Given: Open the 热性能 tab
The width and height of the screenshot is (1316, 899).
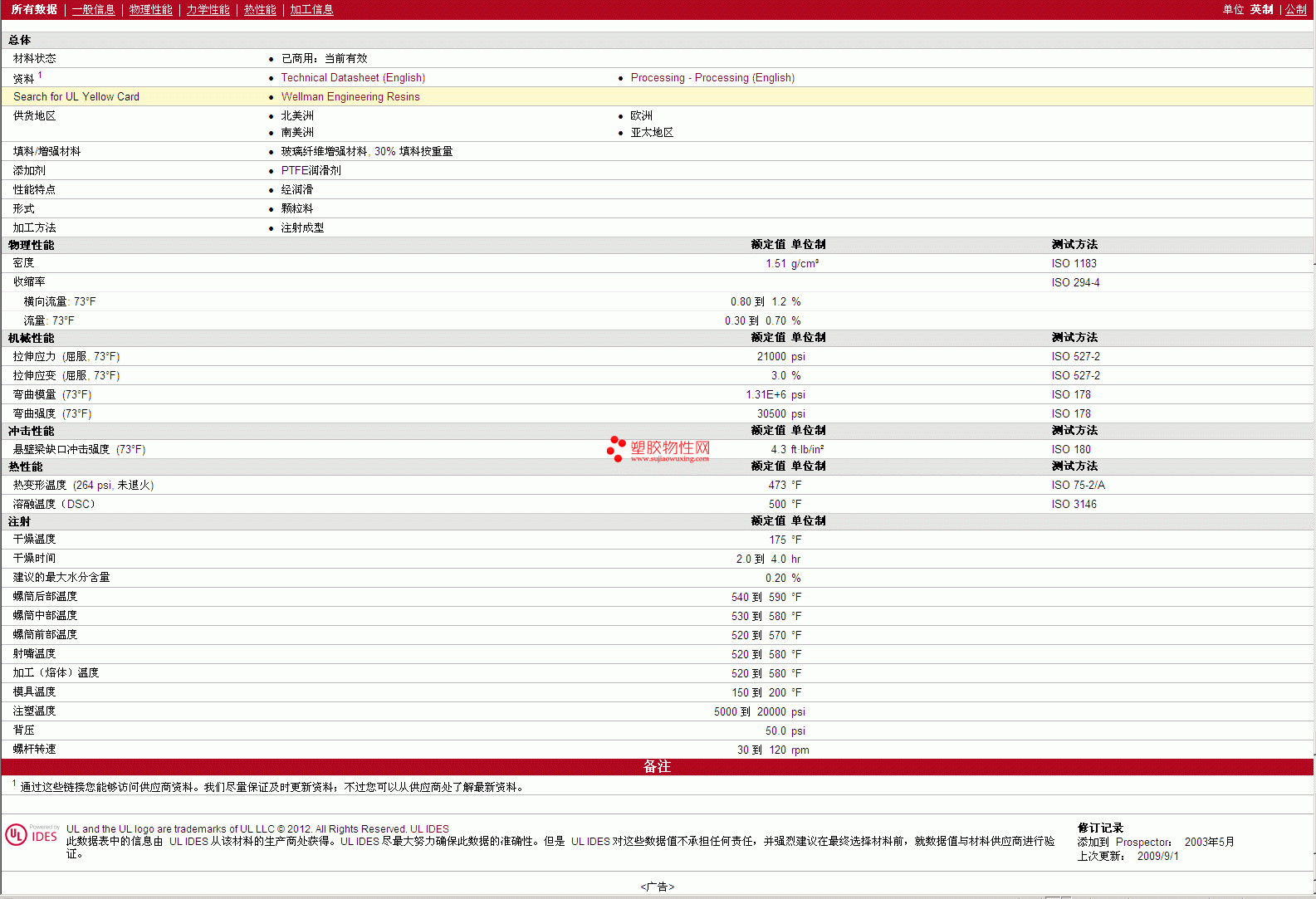Looking at the screenshot, I should pos(260,10).
